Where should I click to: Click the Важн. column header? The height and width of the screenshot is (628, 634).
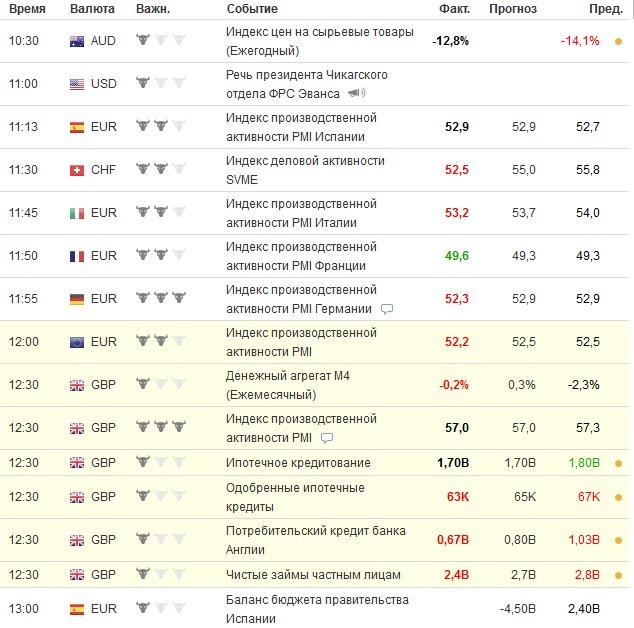tap(153, 9)
